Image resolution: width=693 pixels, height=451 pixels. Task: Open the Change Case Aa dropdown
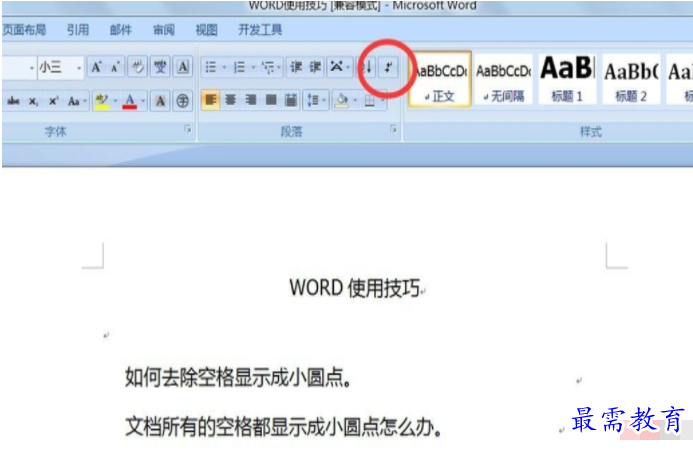[x=77, y=101]
